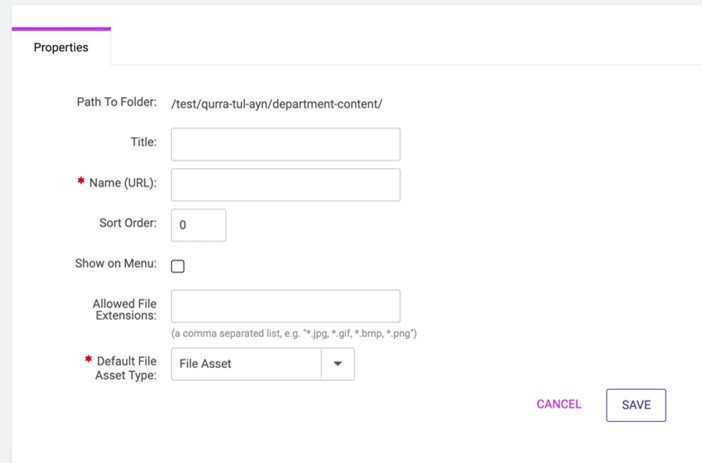The width and height of the screenshot is (702, 463).
Task: Switch to the Properties tab
Action: point(61,47)
